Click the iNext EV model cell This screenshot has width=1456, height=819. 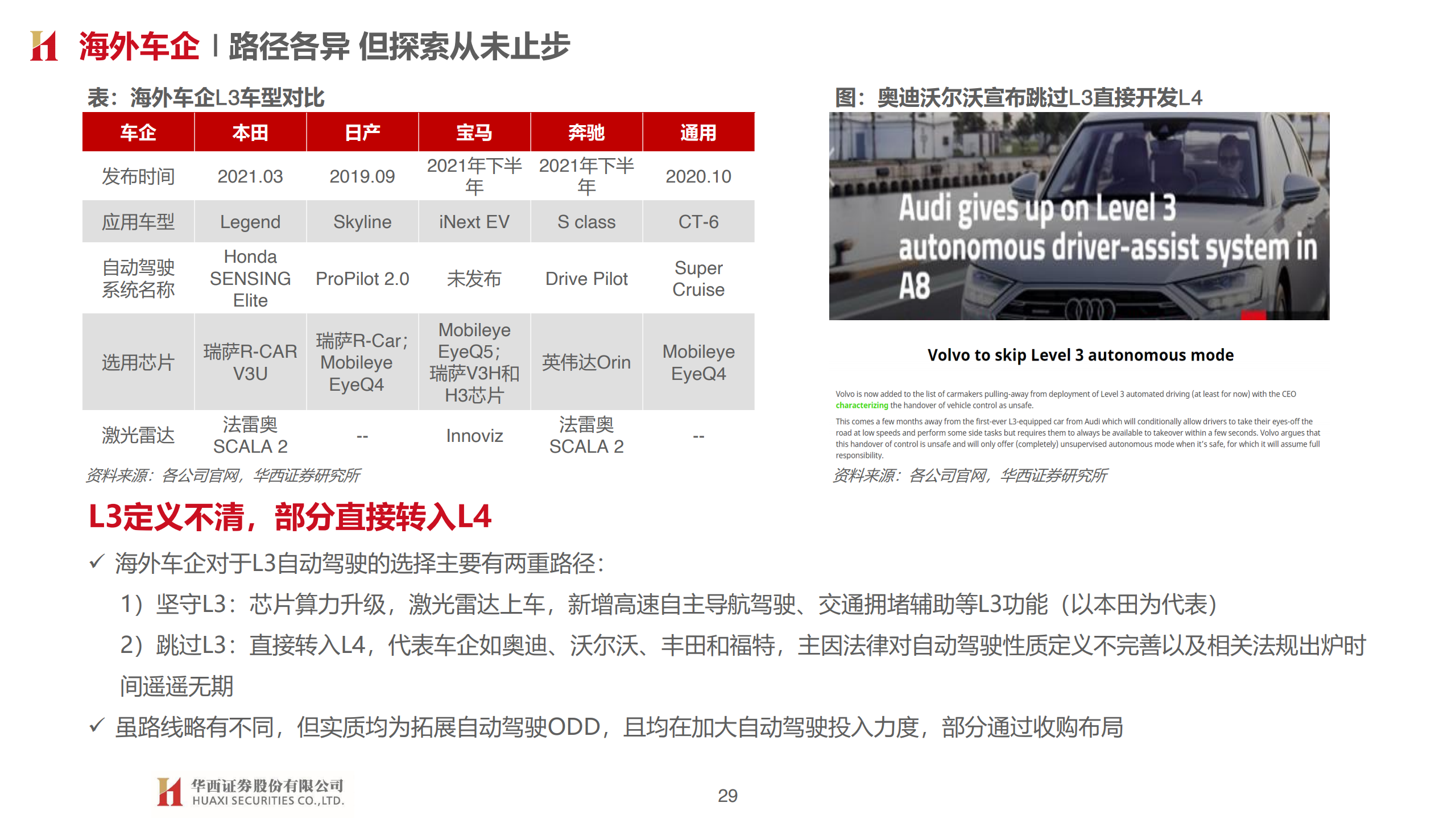(474, 222)
